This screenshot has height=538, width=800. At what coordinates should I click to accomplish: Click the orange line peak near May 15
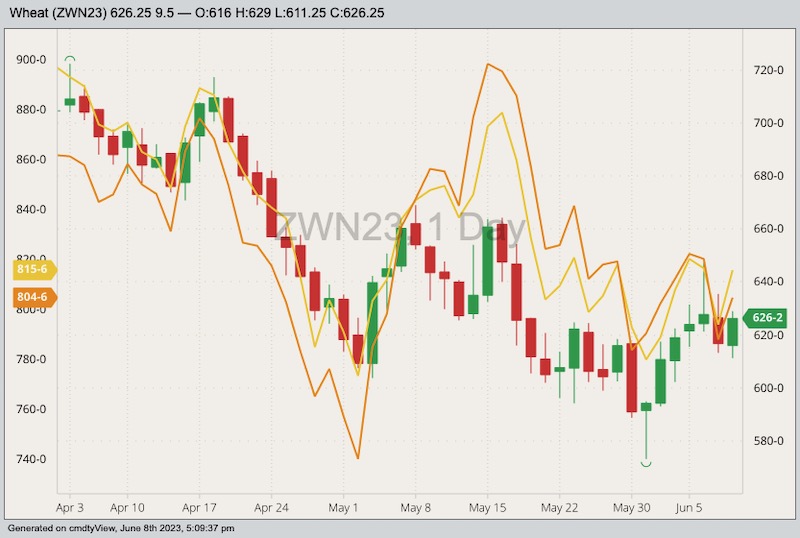pyautogui.click(x=488, y=64)
